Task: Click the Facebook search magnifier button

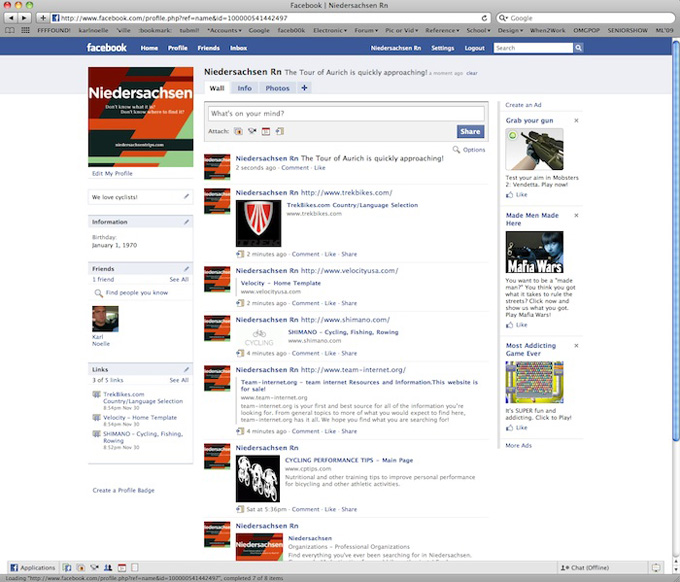Action: point(578,48)
